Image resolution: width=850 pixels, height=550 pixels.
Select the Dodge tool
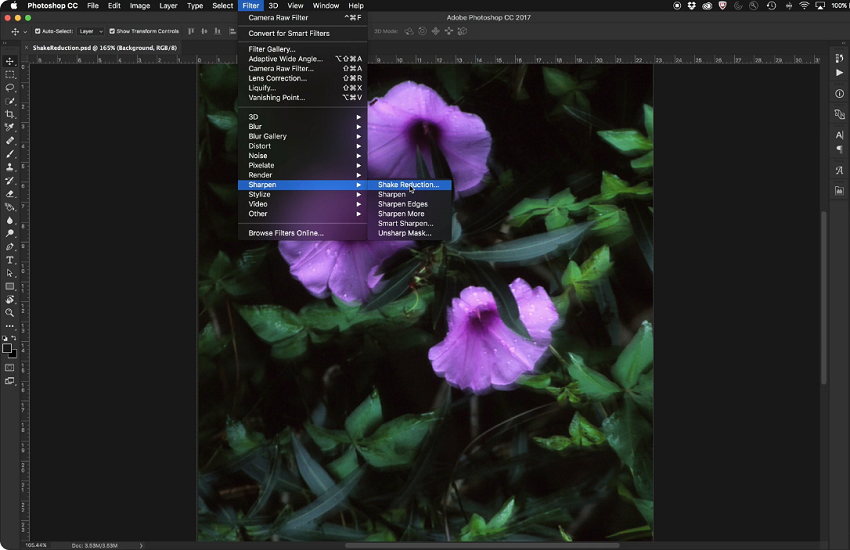(x=10, y=234)
